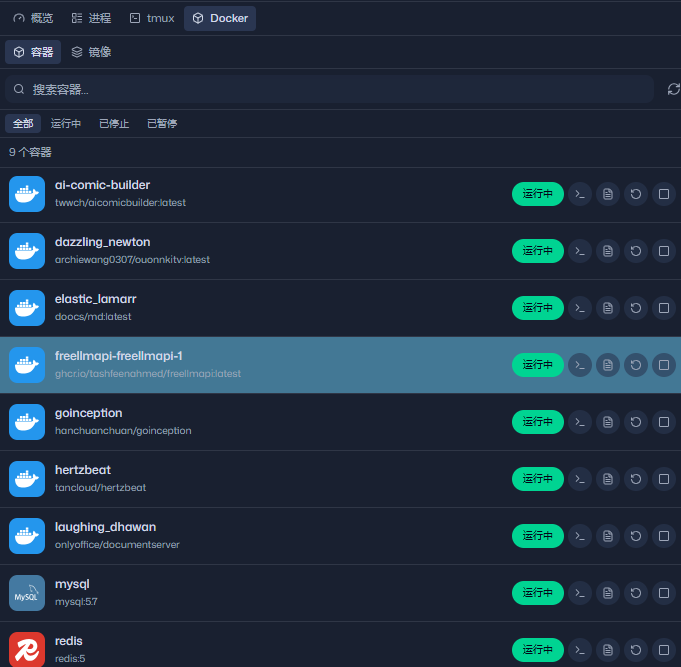Filter by 全部 all containers

point(23,123)
